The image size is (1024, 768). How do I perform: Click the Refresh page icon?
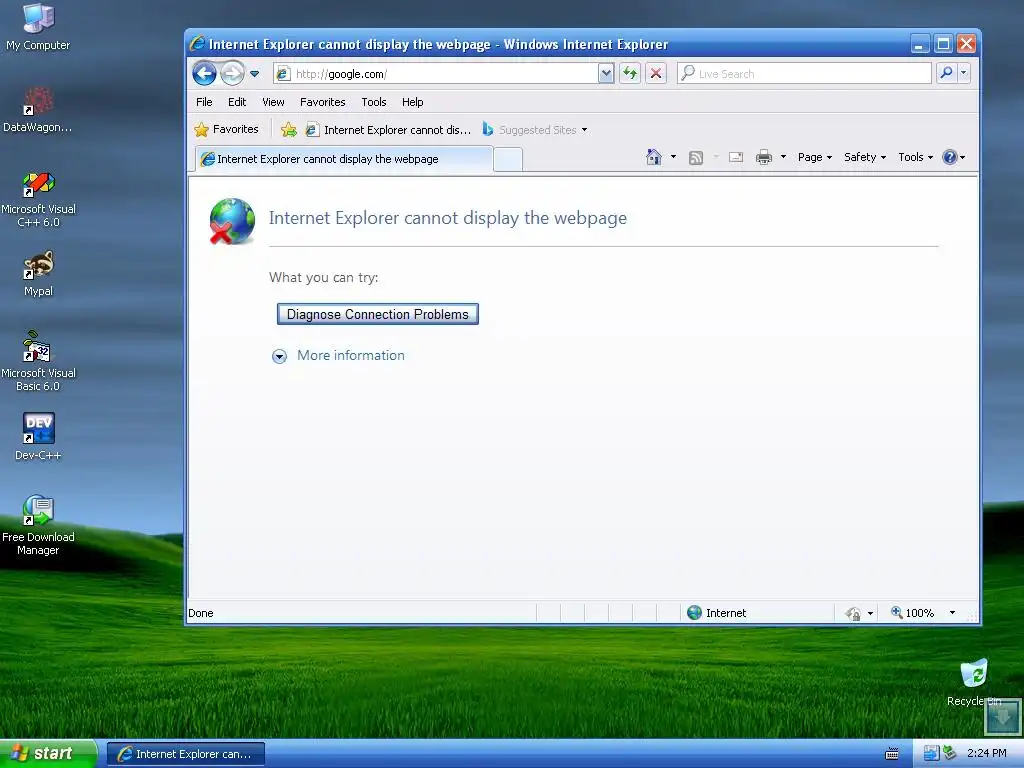coord(630,73)
